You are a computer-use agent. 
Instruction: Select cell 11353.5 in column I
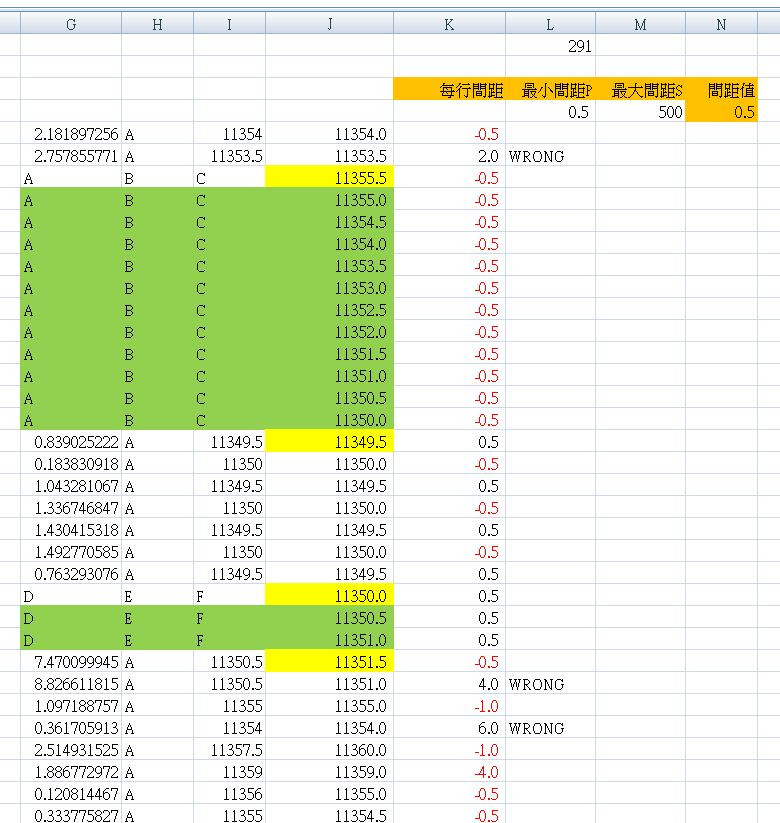pyautogui.click(x=229, y=156)
